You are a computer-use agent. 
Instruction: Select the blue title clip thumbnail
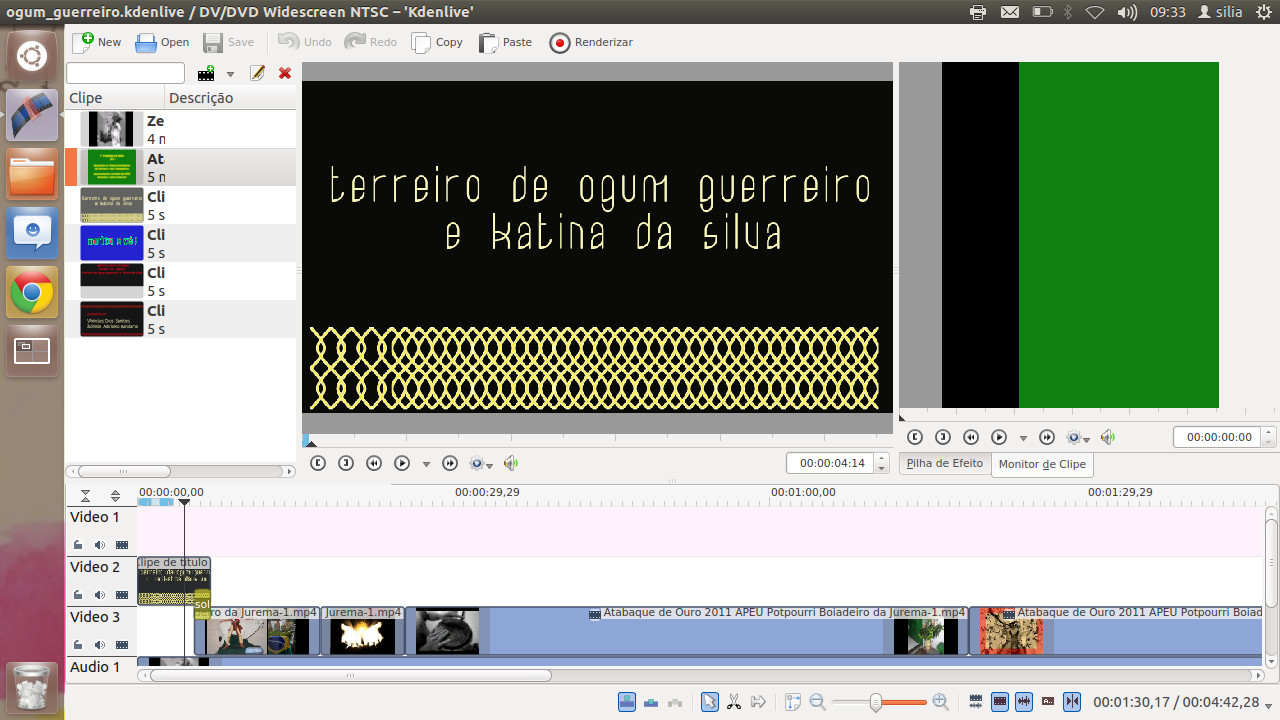point(112,243)
